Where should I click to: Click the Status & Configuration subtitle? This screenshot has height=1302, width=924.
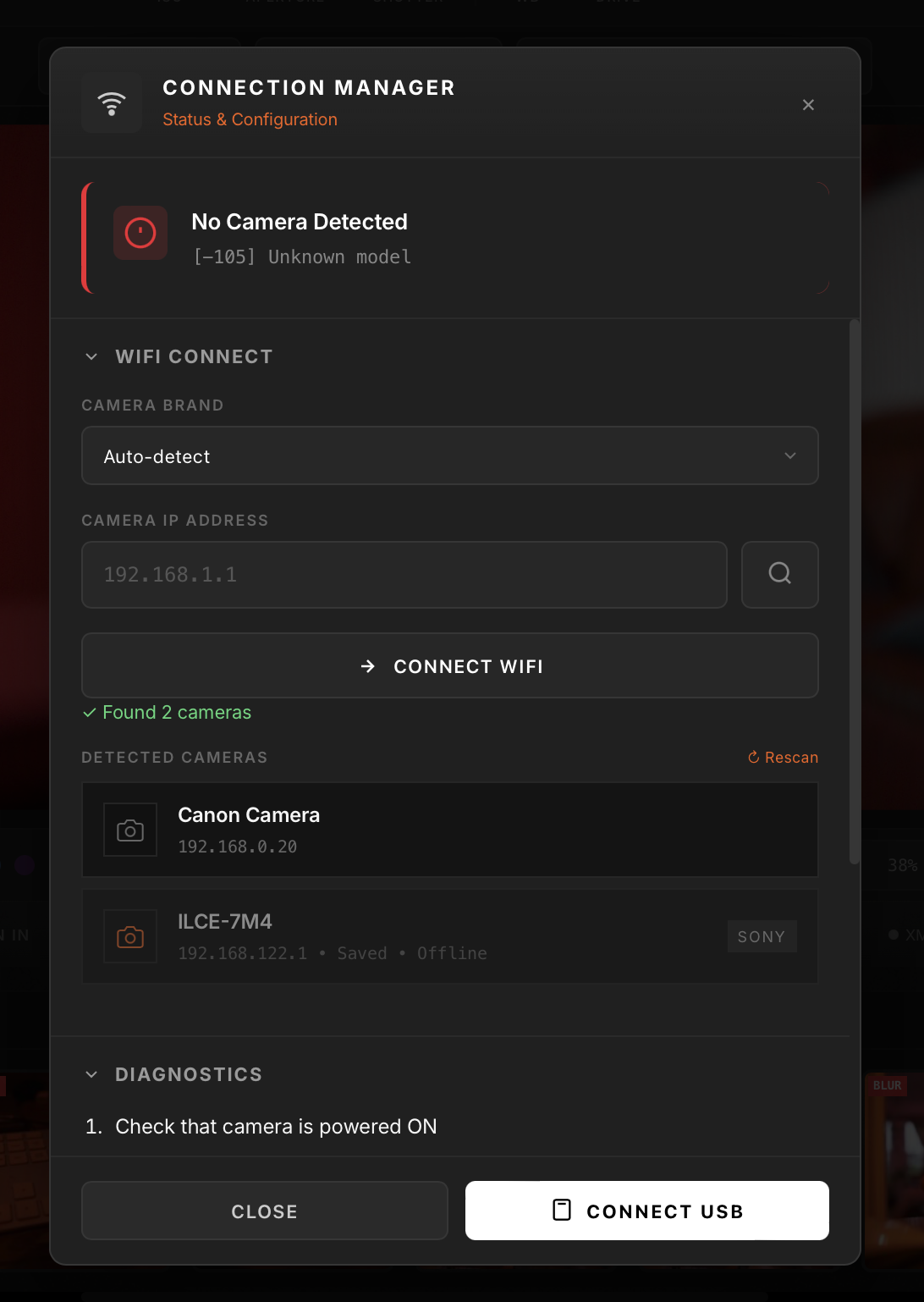[x=250, y=119]
